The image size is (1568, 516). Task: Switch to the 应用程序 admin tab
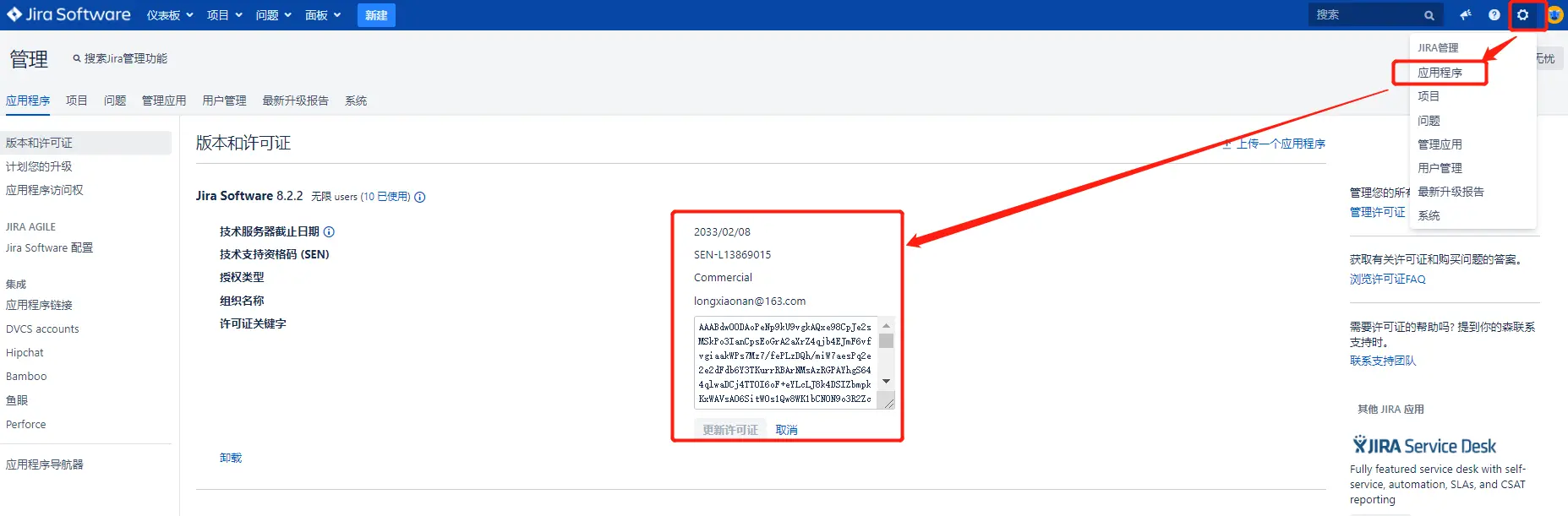pyautogui.click(x=28, y=100)
